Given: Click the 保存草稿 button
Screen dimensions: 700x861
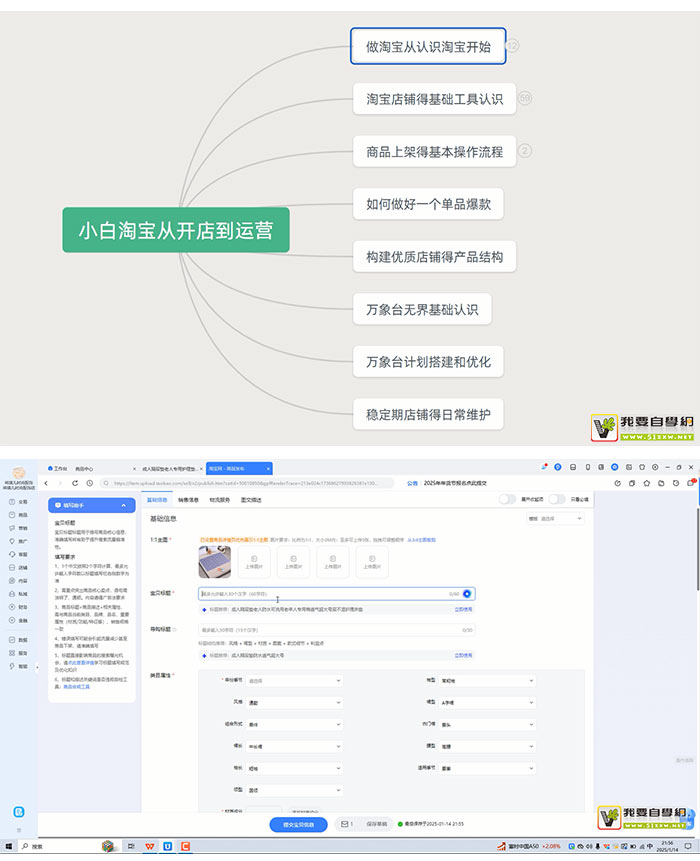Looking at the screenshot, I should click(376, 824).
